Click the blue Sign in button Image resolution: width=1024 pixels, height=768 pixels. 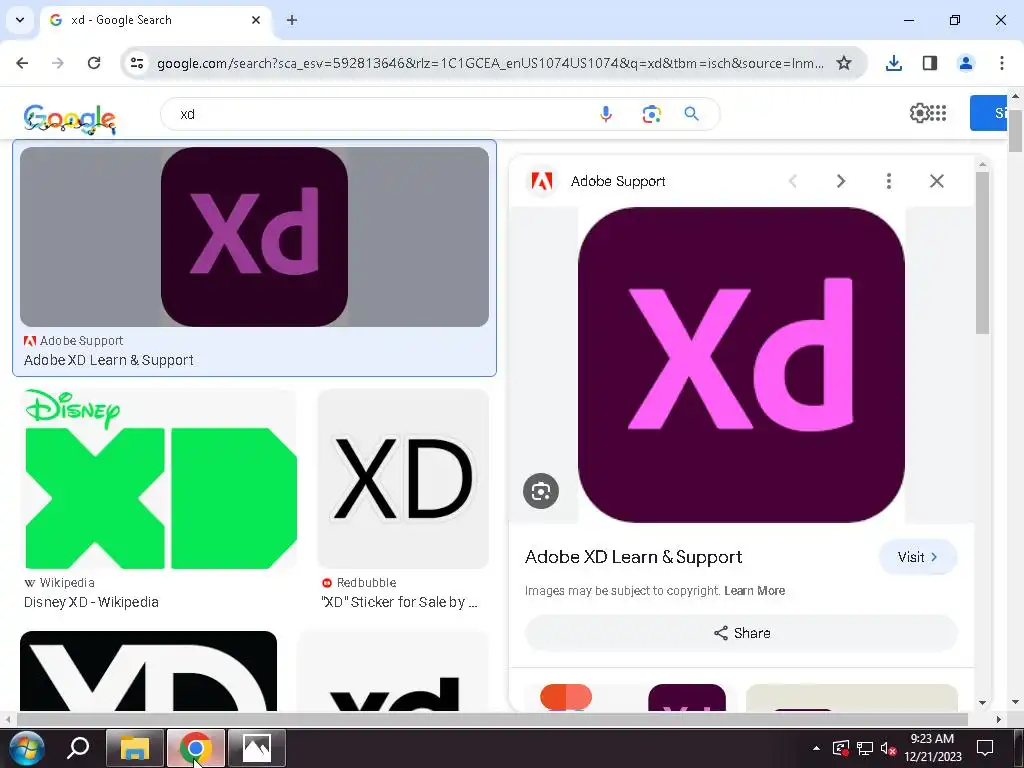[988, 113]
